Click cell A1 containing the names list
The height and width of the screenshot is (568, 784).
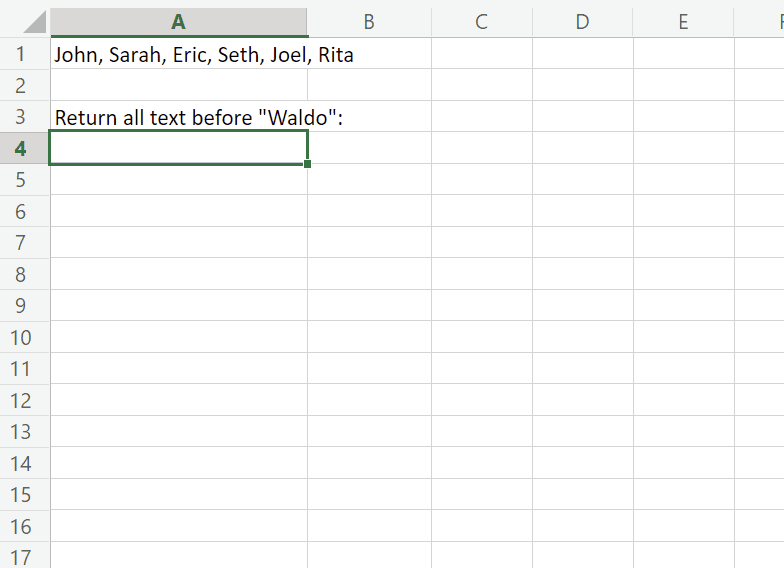point(178,54)
